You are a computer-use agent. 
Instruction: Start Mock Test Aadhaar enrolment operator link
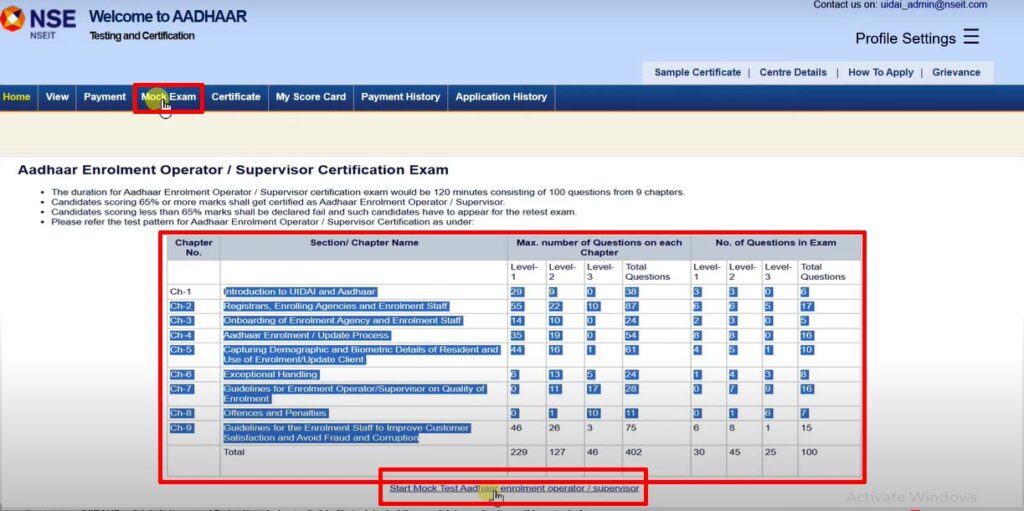click(514, 488)
